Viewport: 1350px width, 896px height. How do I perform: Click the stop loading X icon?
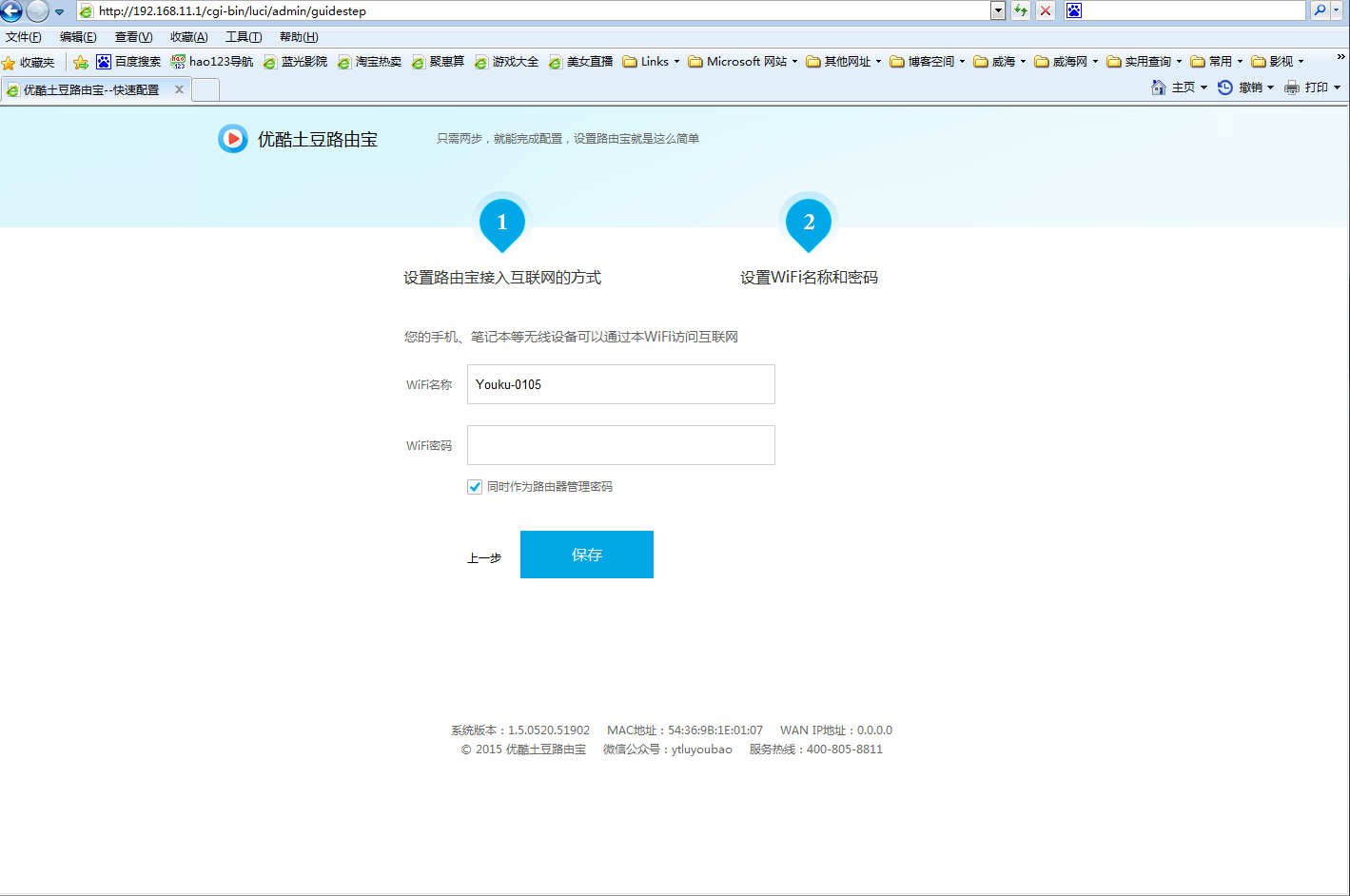(1046, 10)
